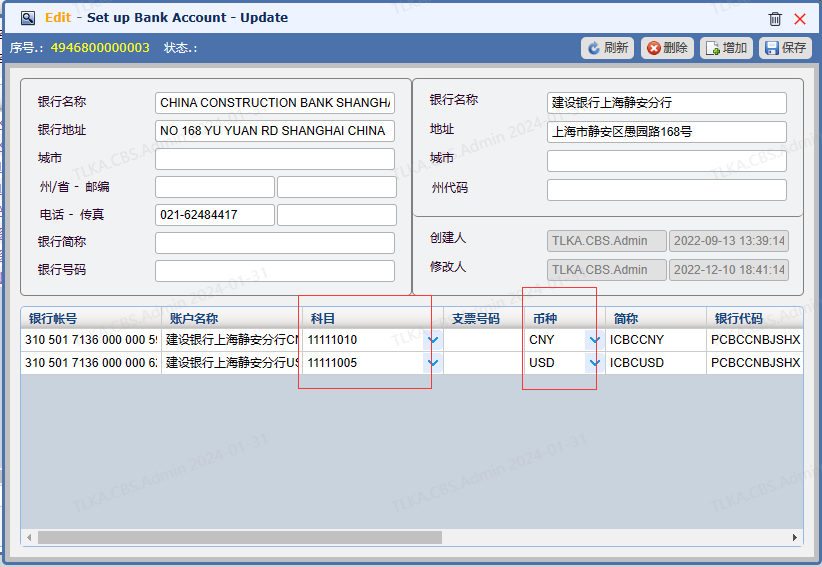Open the currency dropdown showing USD
The height and width of the screenshot is (567, 822).
pos(594,363)
